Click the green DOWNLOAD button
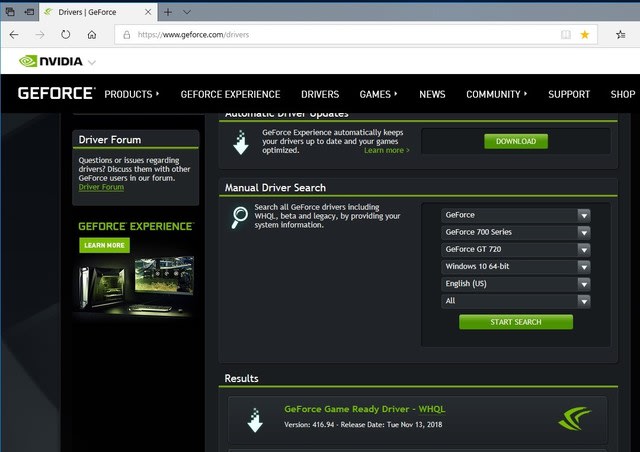640x452 pixels. pos(516,141)
